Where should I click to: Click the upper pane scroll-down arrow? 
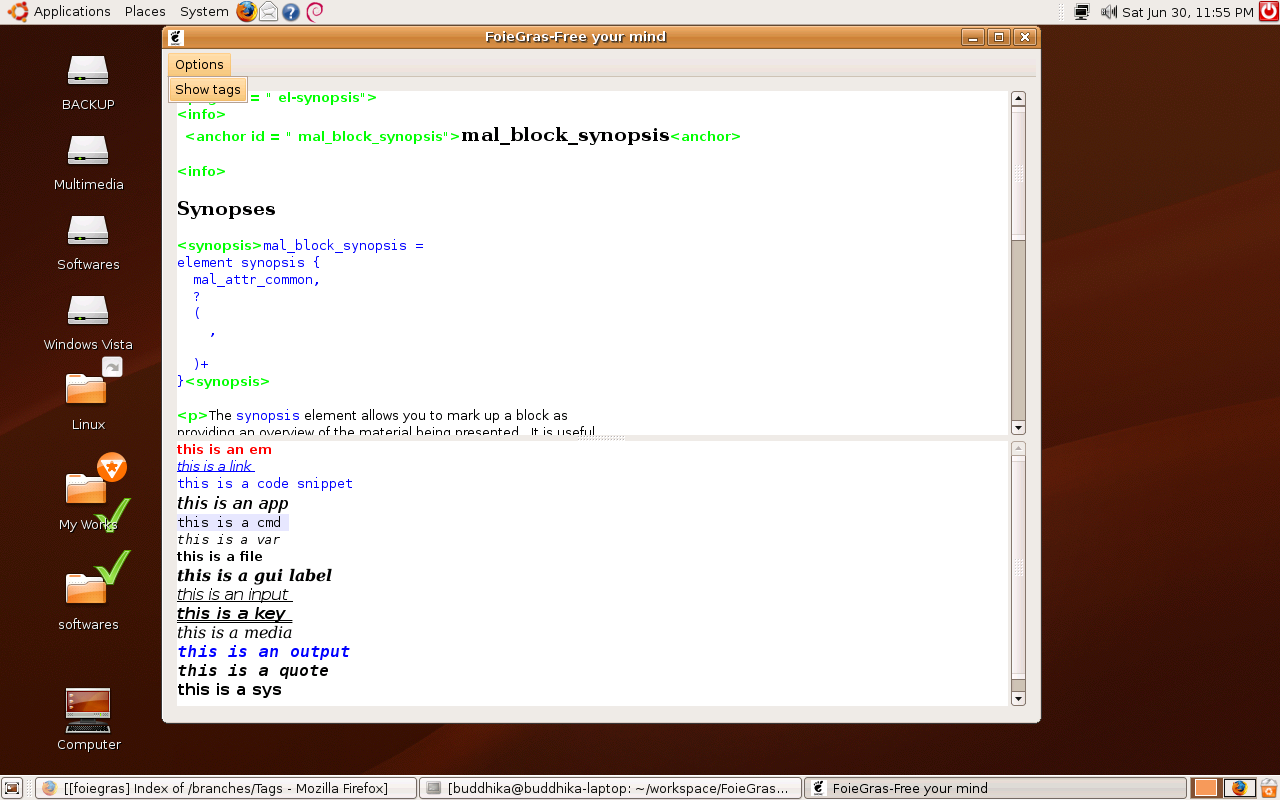pyautogui.click(x=1018, y=428)
